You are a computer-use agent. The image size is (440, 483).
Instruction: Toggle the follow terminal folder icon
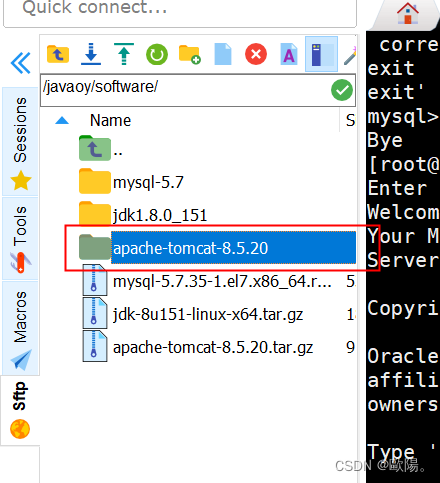(x=321, y=54)
